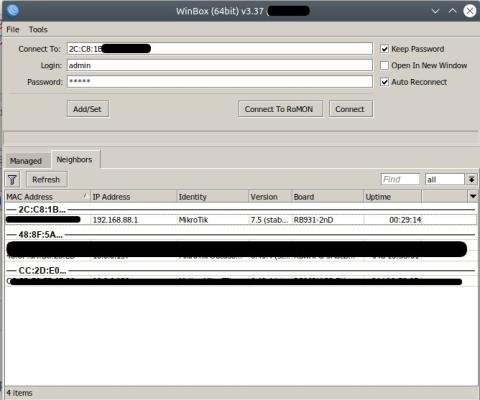
Task: Sort by Identity column header
Action: click(x=212, y=197)
